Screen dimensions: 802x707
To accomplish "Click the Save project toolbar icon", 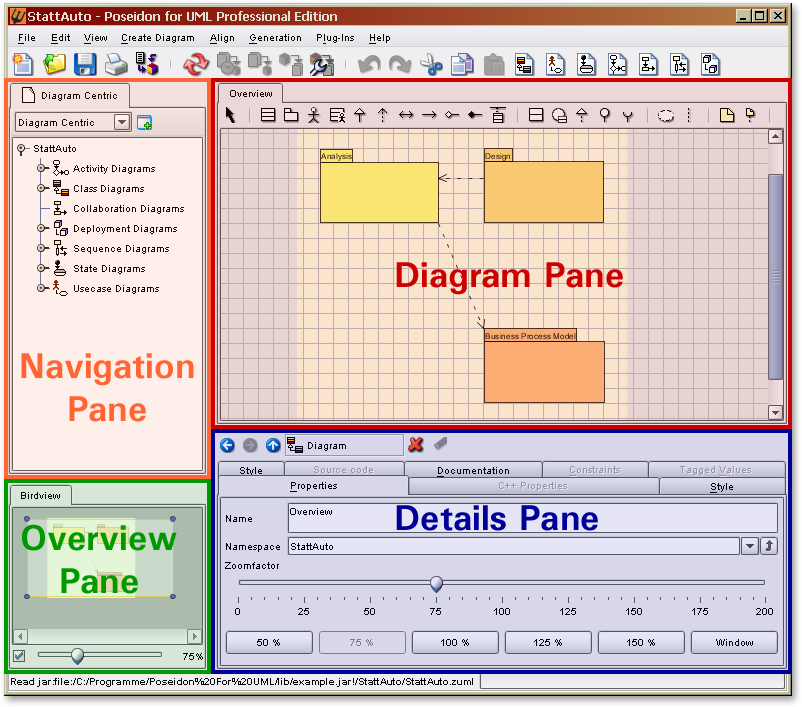I will pyautogui.click(x=85, y=65).
